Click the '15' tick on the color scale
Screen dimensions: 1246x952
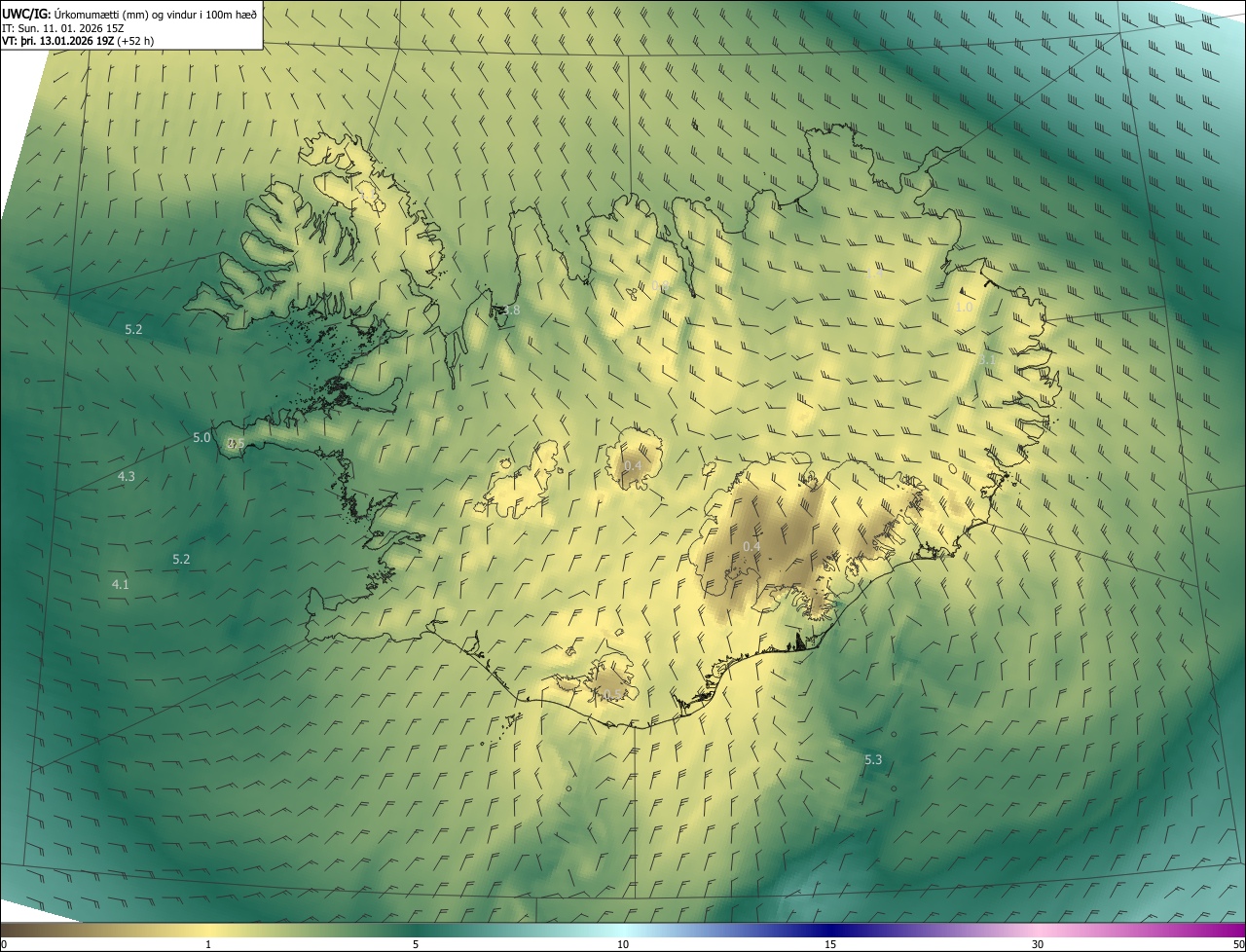pyautogui.click(x=830, y=945)
